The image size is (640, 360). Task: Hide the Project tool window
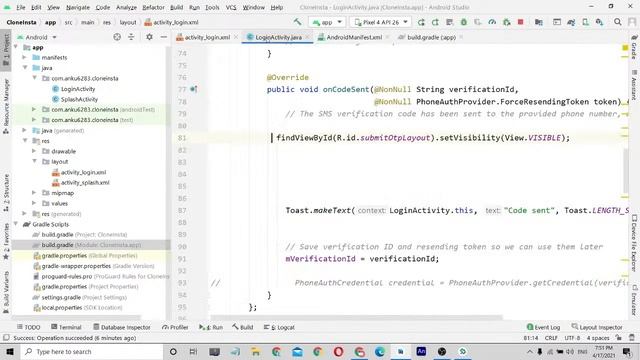[164, 37]
